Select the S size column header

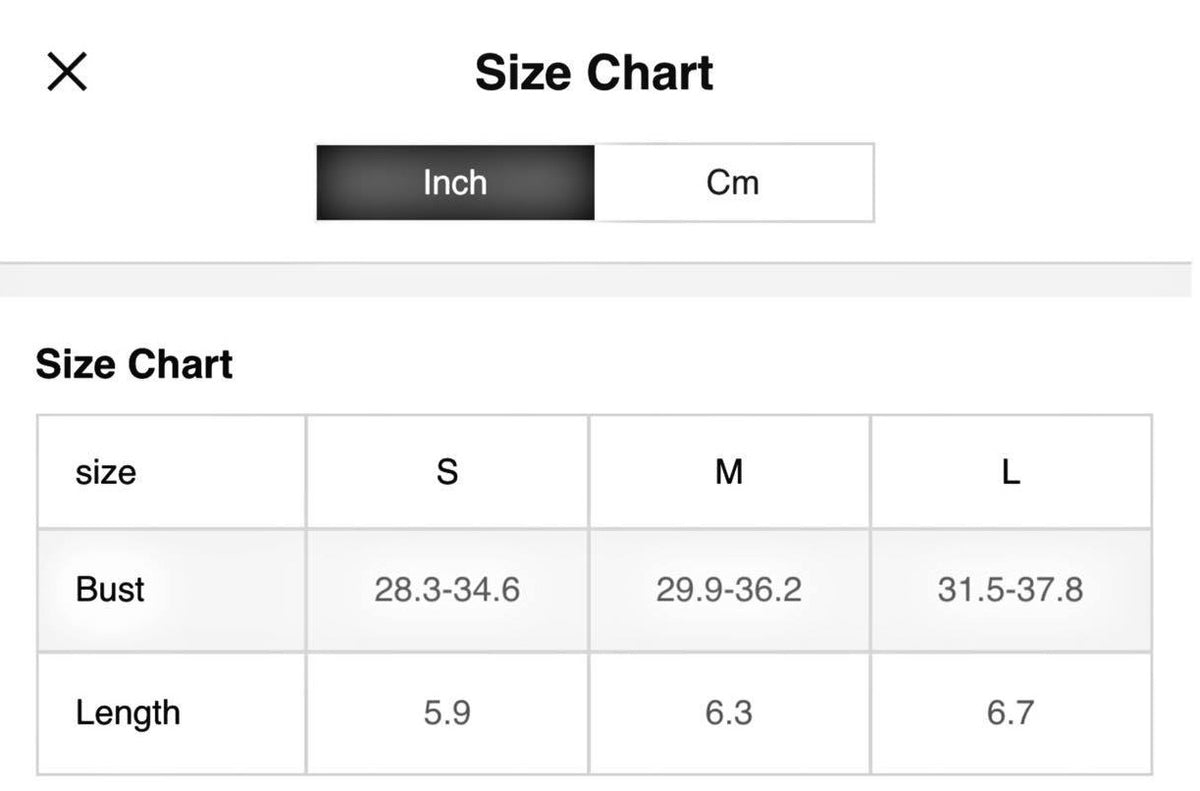tap(447, 471)
